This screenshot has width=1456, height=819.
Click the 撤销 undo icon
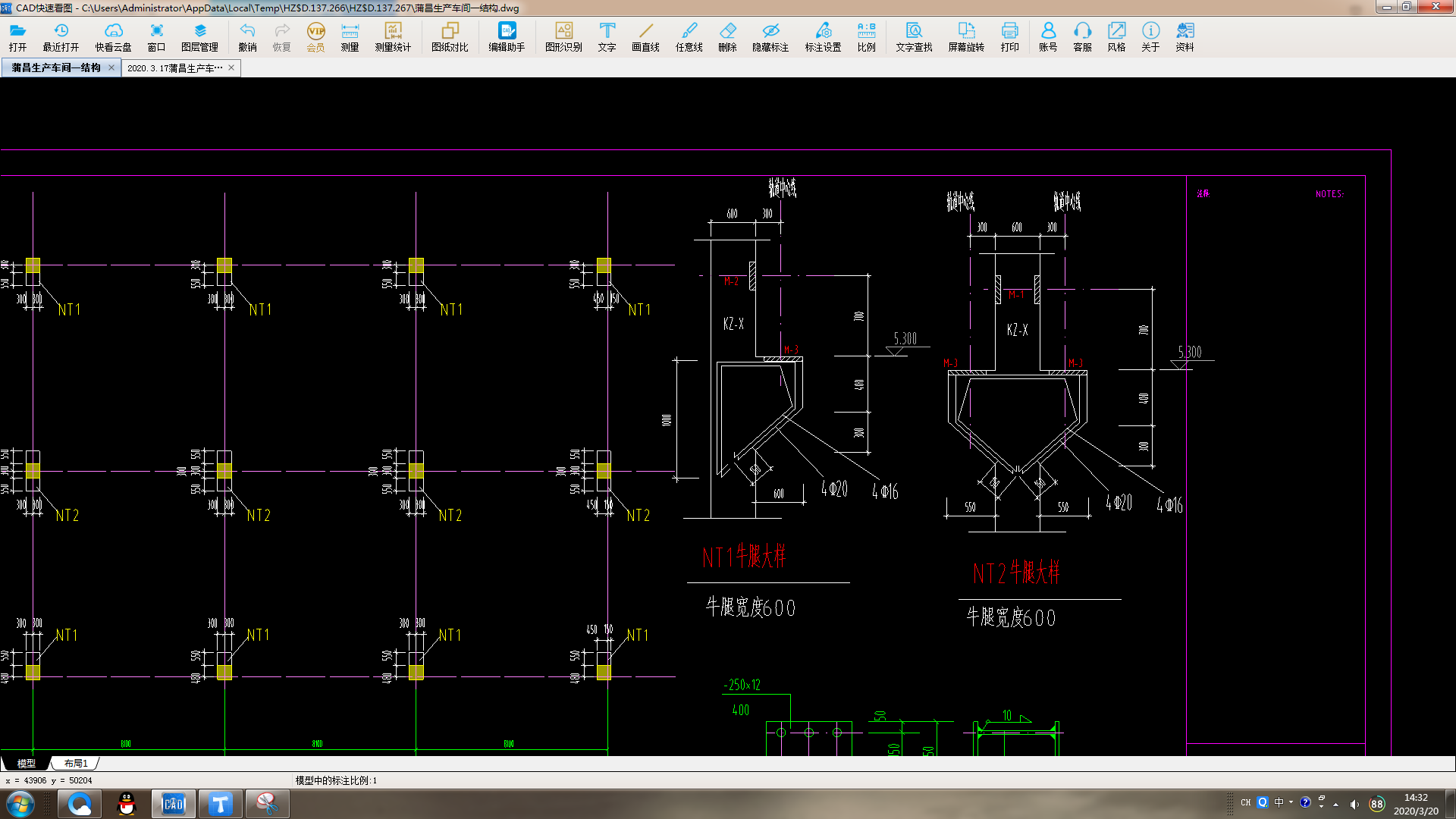tap(247, 36)
